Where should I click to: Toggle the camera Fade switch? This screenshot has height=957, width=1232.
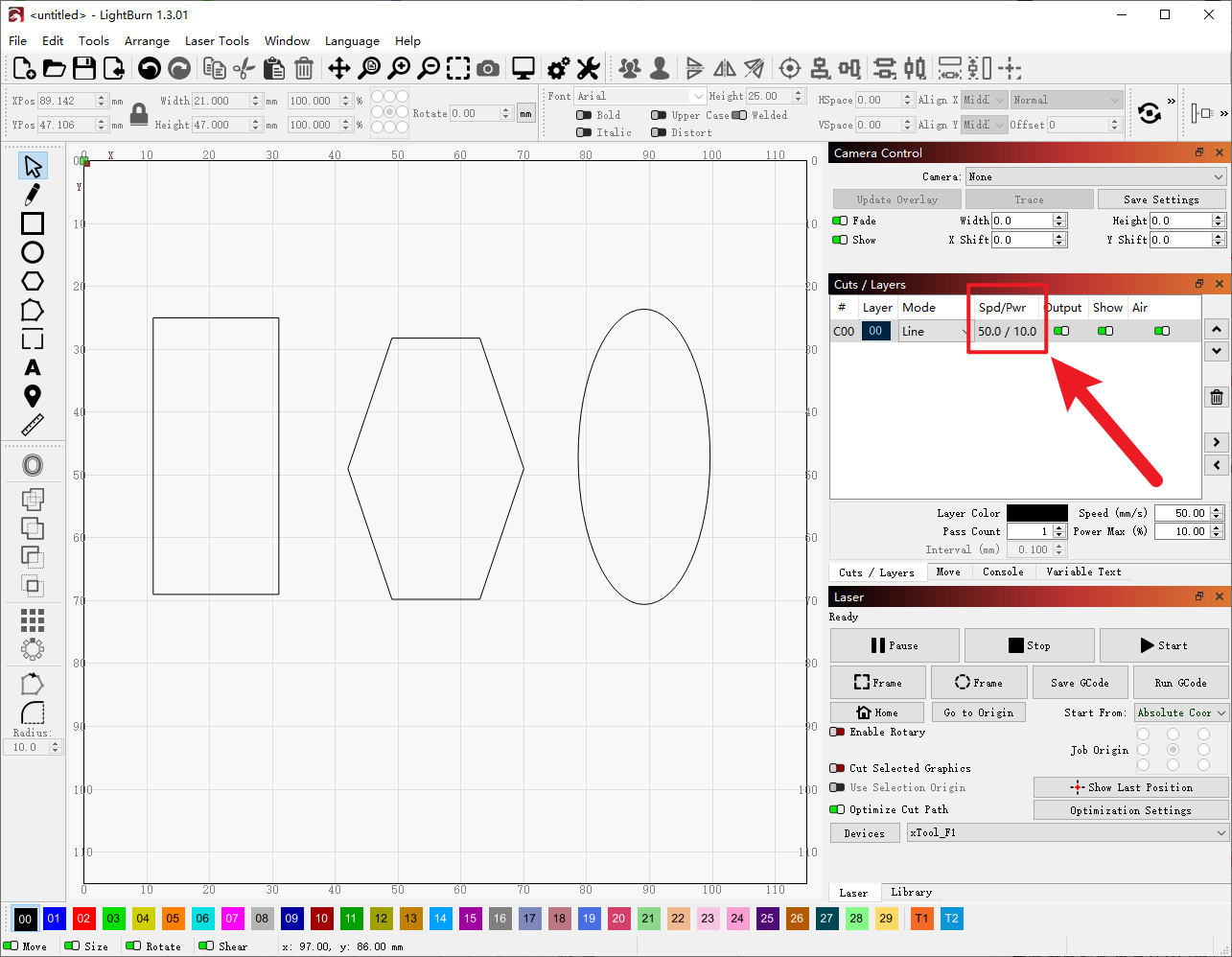click(x=840, y=221)
